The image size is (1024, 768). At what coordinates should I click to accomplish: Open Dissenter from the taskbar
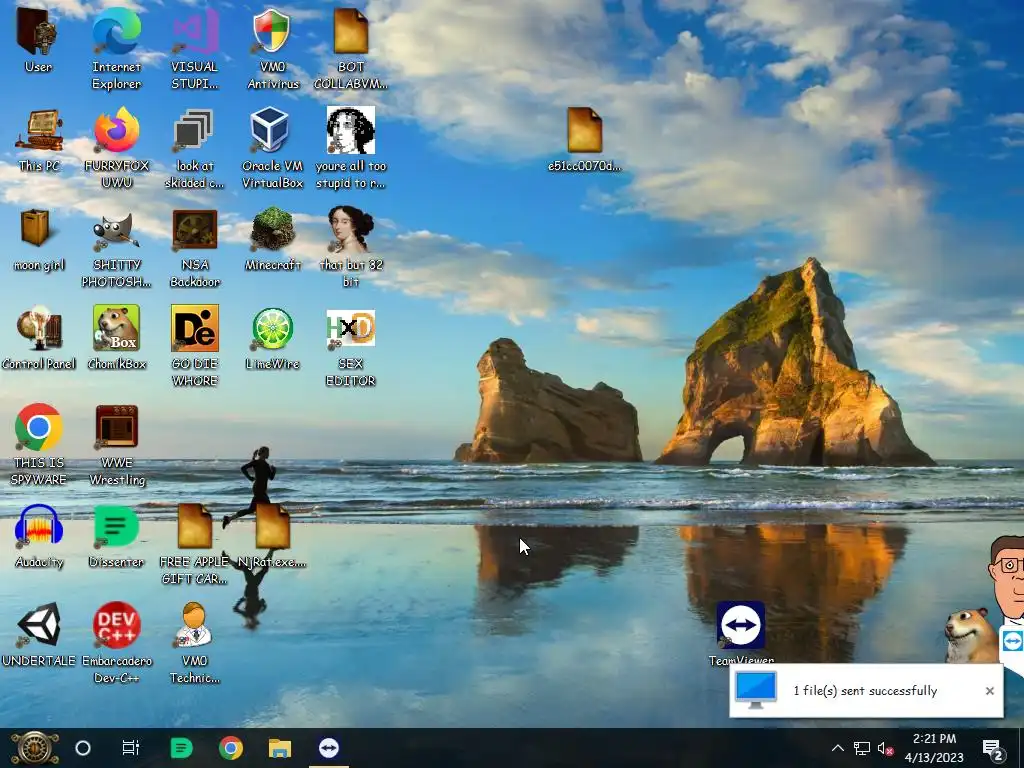pyautogui.click(x=181, y=748)
